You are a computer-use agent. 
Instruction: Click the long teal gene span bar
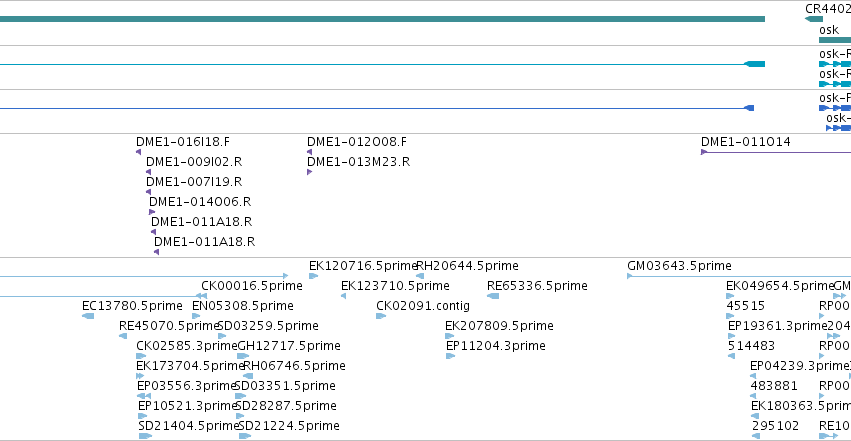pyautogui.click(x=382, y=19)
